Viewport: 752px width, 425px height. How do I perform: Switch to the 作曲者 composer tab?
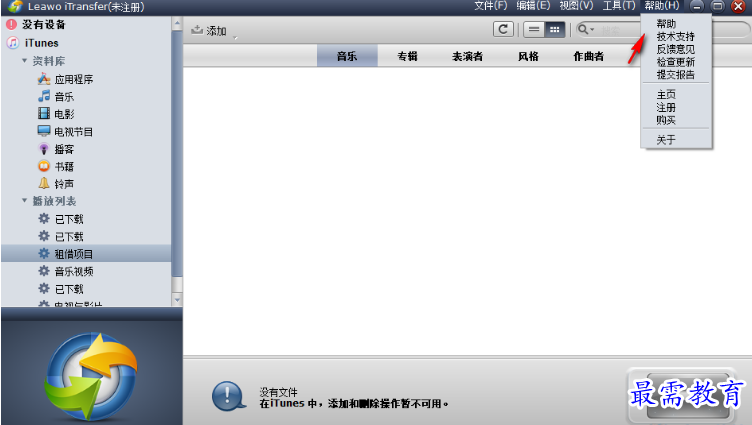coord(588,56)
